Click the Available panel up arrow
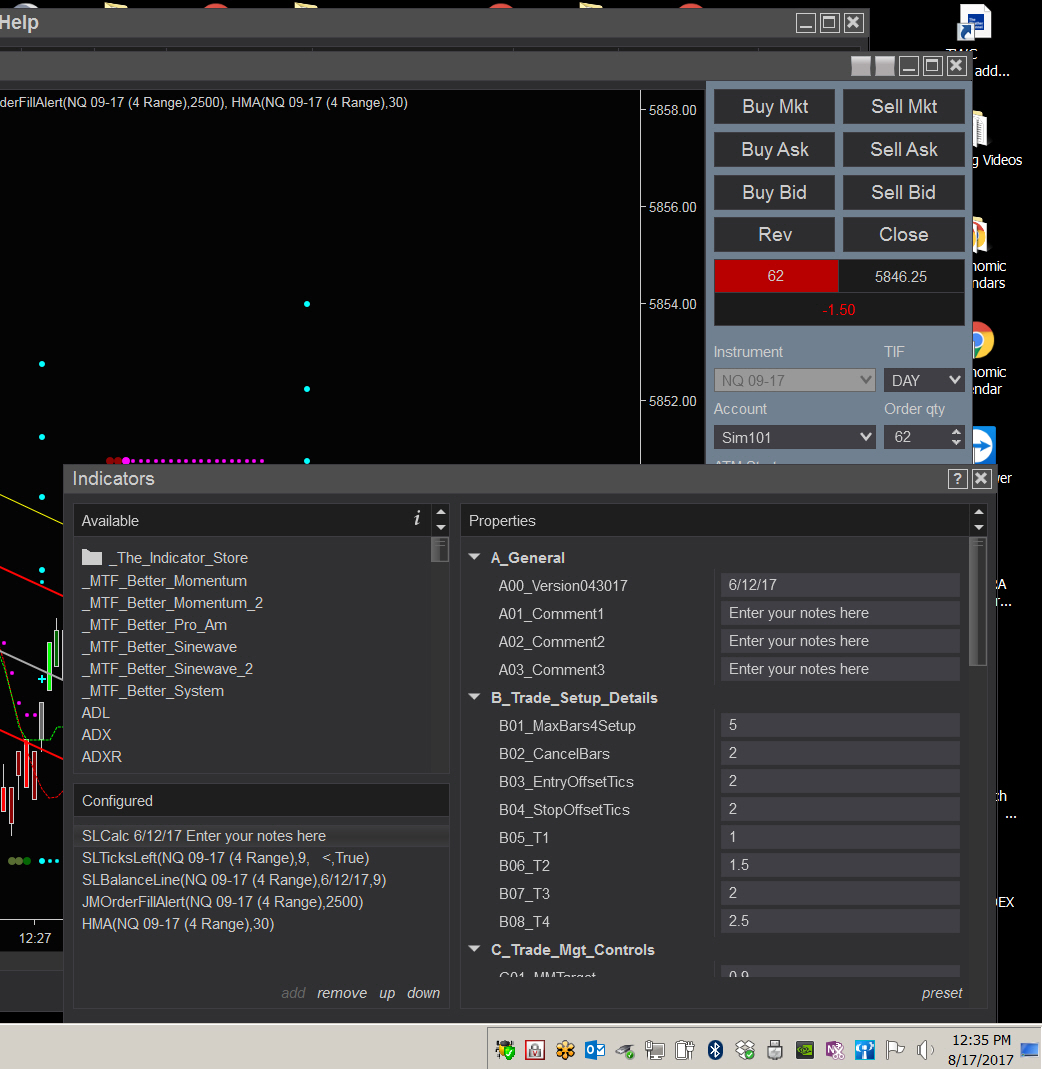Viewport: 1042px width, 1069px height. pyautogui.click(x=441, y=512)
